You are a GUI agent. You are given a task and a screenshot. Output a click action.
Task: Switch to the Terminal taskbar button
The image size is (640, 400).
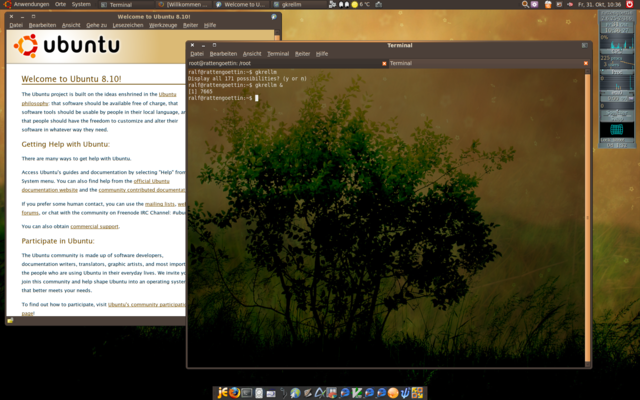tap(127, 4)
